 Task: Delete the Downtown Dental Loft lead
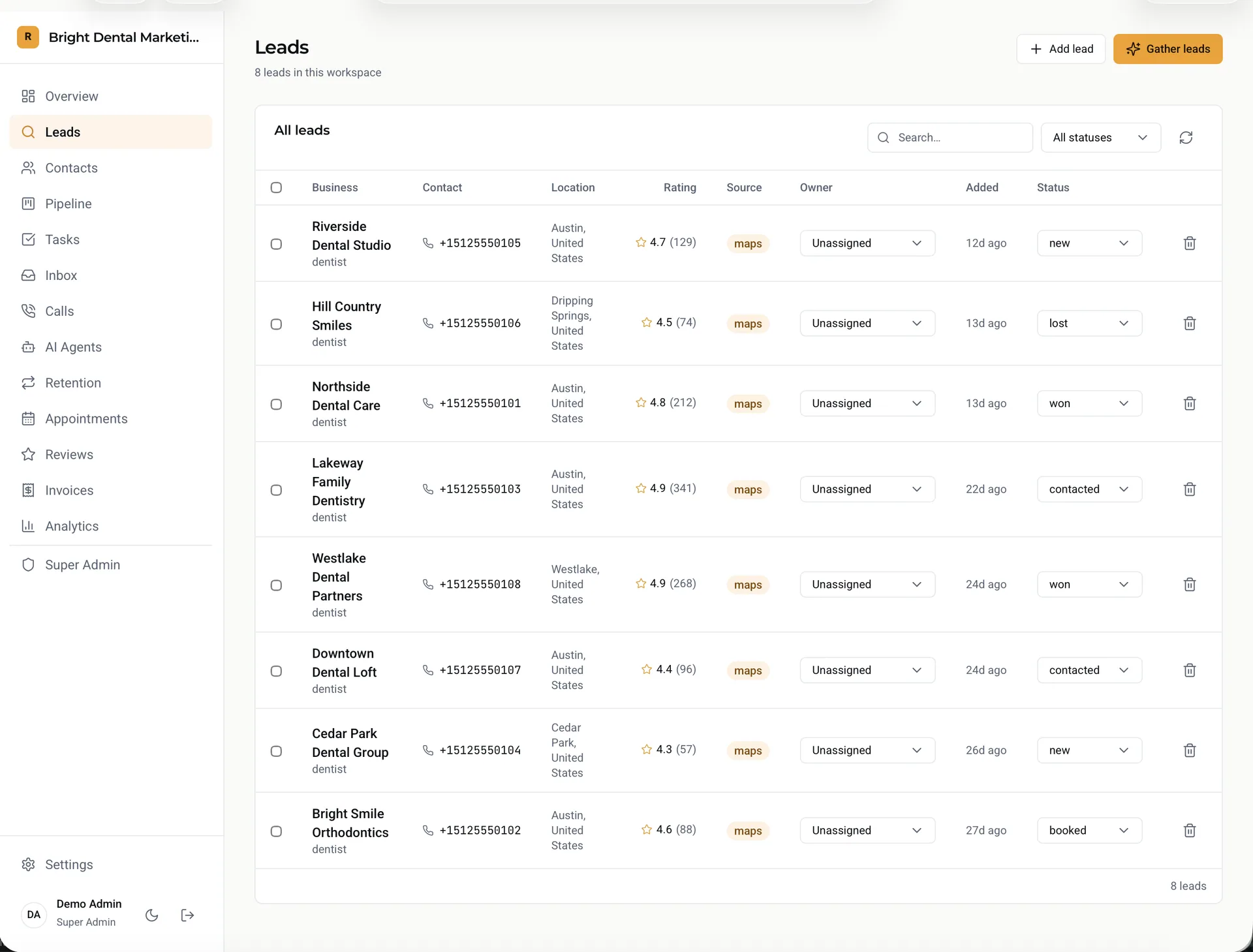(1189, 670)
